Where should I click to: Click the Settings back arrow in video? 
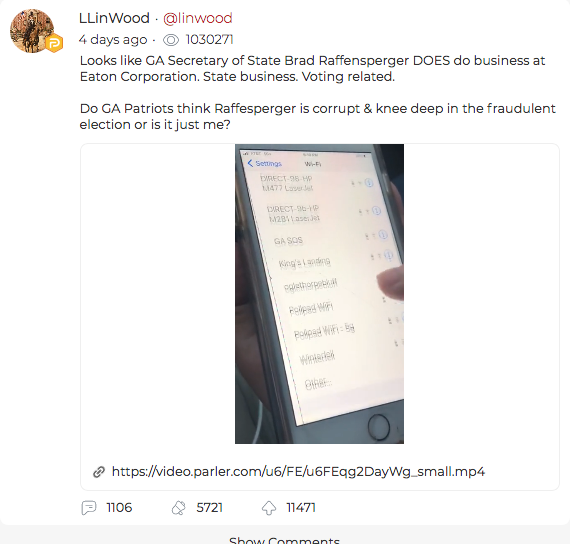coord(250,163)
